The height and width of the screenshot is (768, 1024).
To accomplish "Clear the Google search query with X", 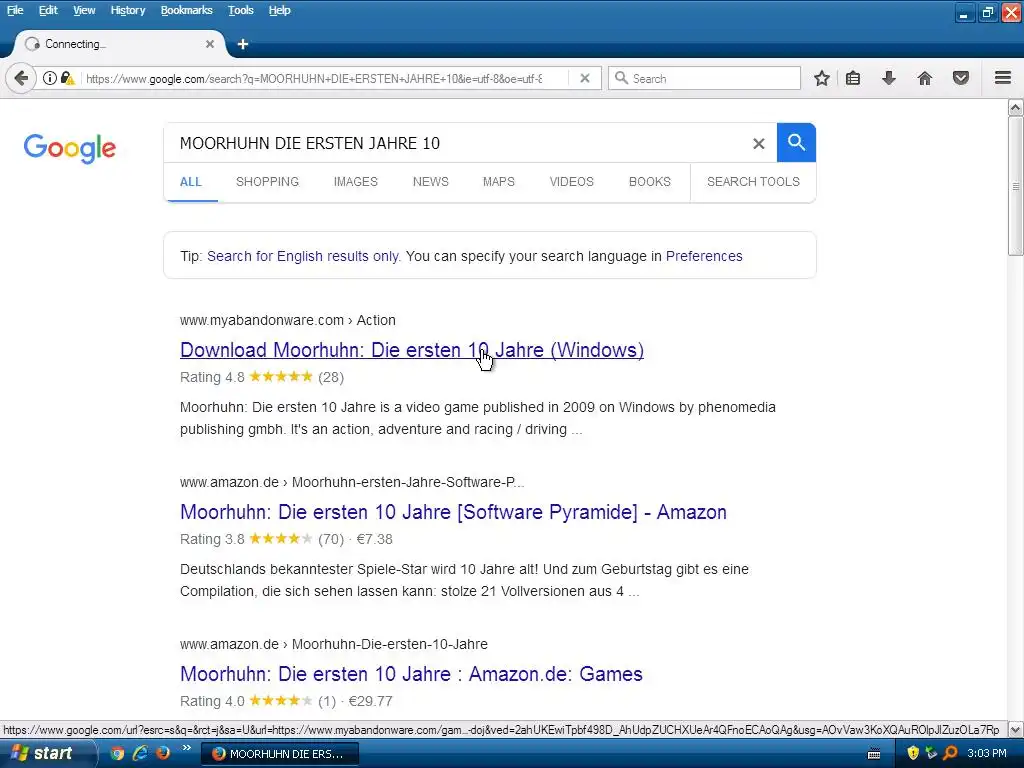I will (x=758, y=143).
